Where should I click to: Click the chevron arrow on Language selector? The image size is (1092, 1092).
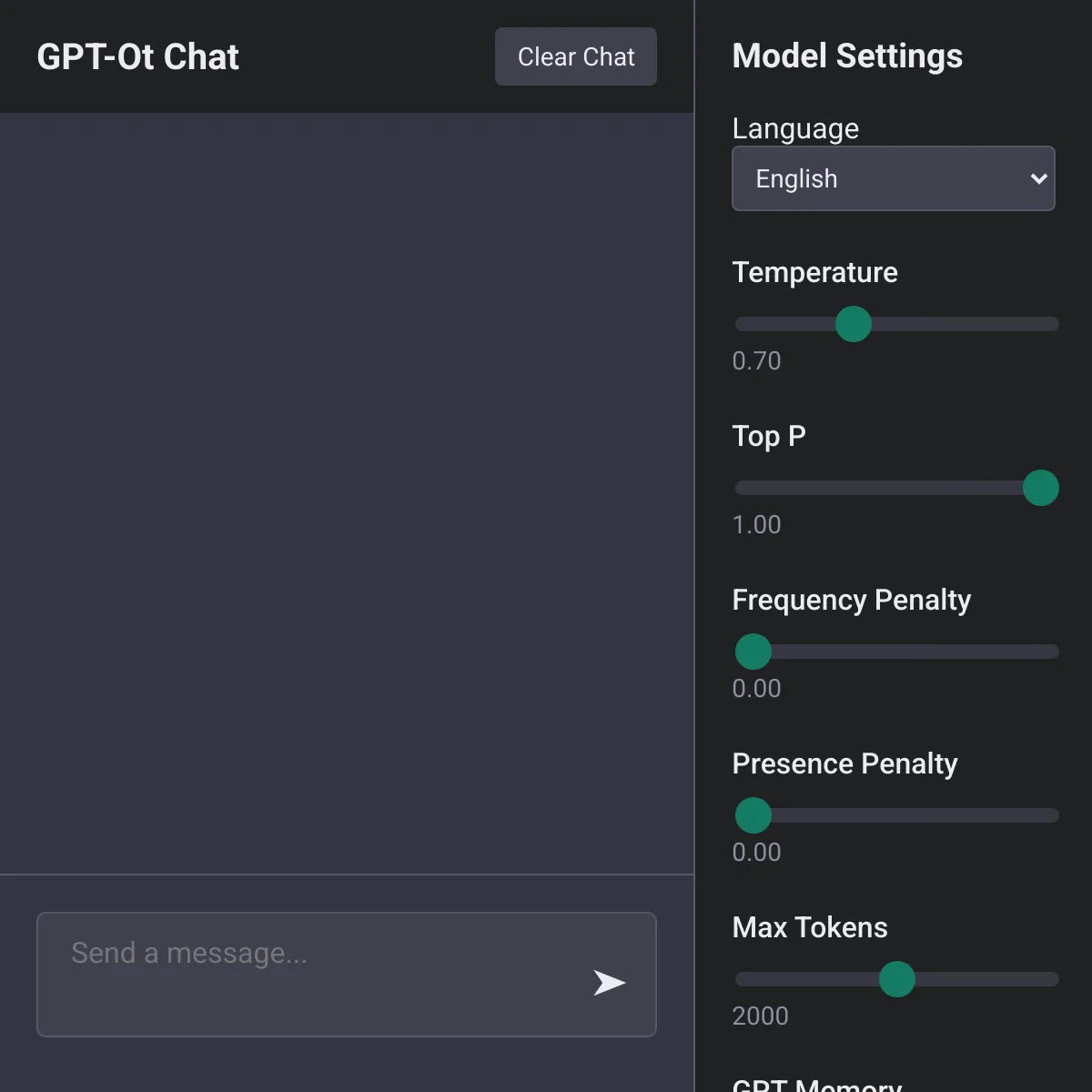tap(1038, 178)
